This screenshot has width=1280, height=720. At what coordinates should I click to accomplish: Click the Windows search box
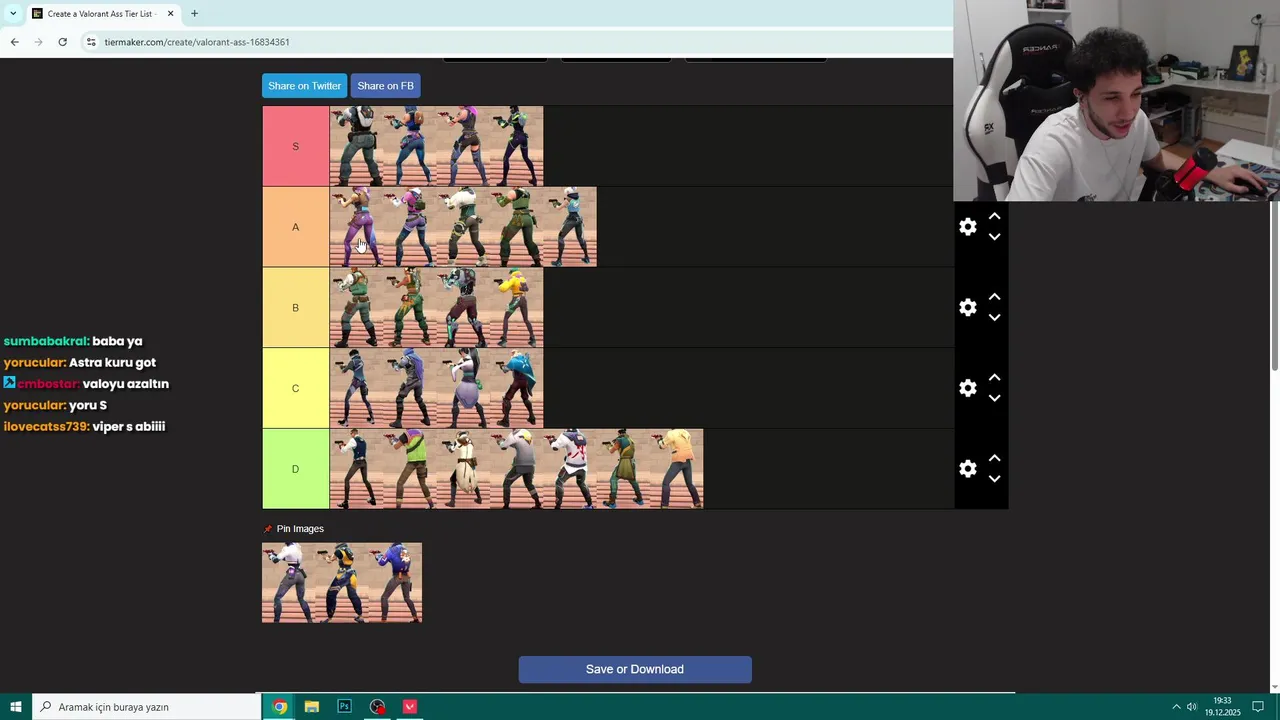147,707
